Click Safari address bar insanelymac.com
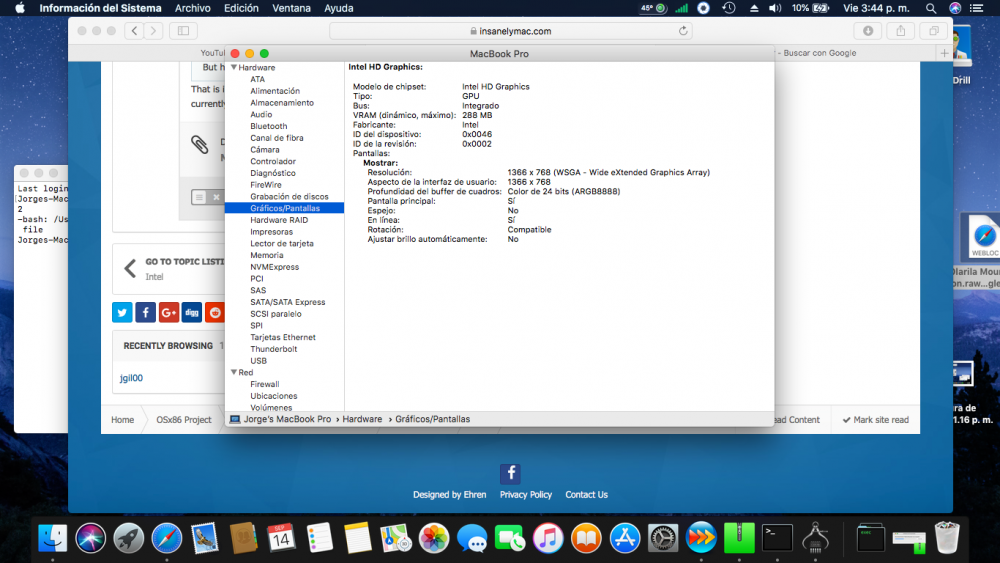 tap(510, 31)
